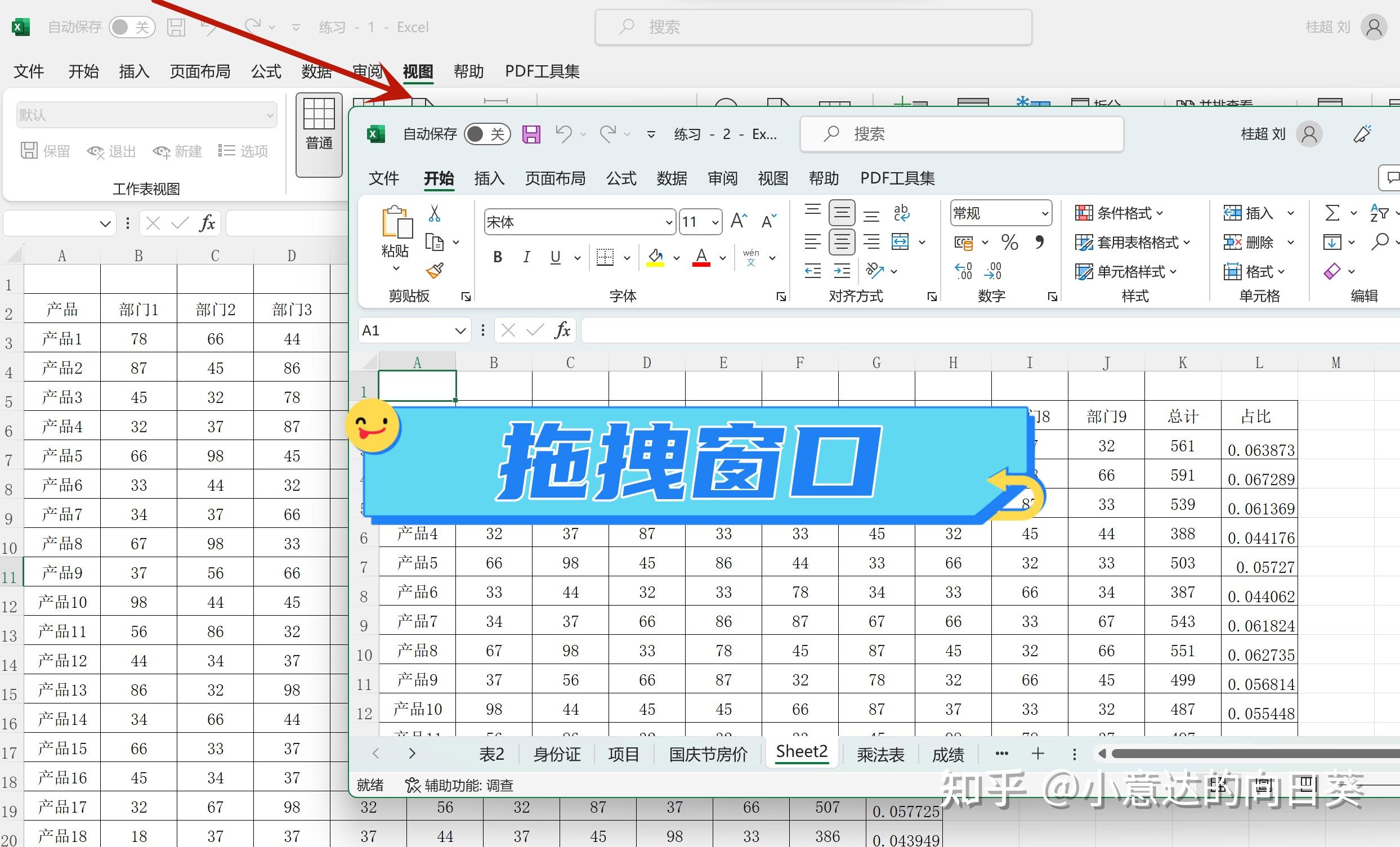Screen dimensions: 1400x847
Task: Toggle Bottom Align button
Action: [x=871, y=217]
